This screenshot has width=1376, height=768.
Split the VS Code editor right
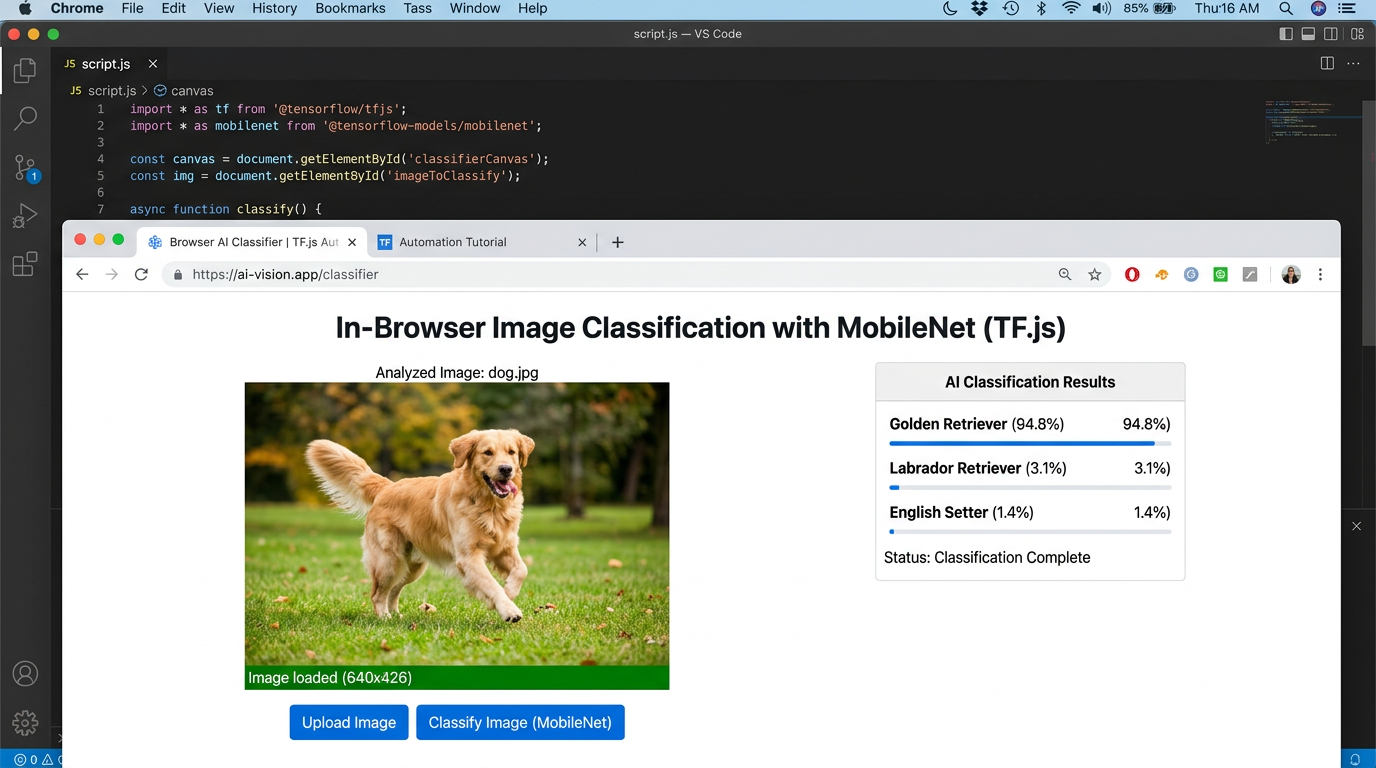tap(1327, 63)
